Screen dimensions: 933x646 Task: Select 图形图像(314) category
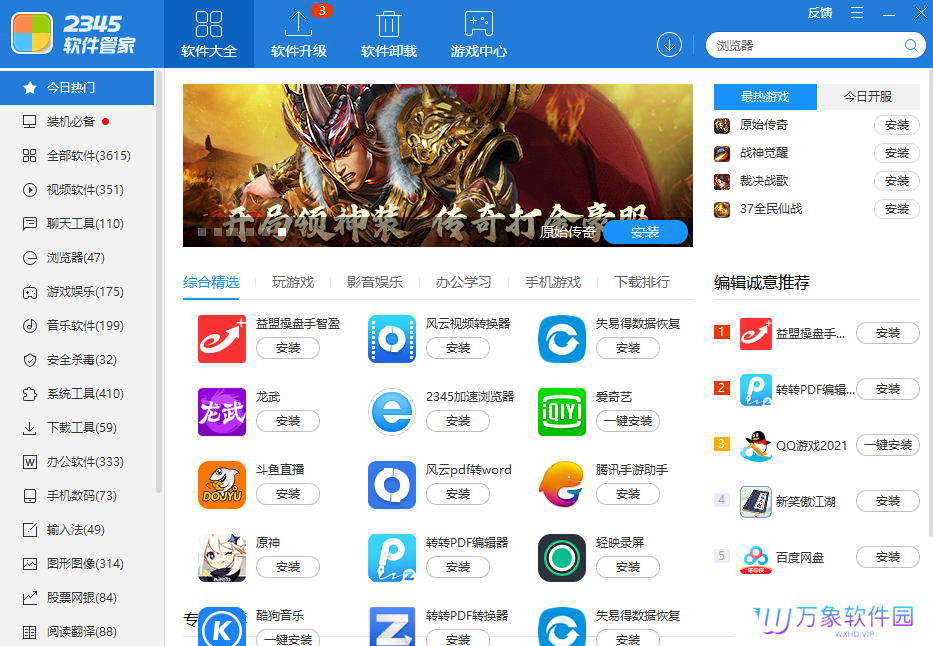[x=77, y=563]
